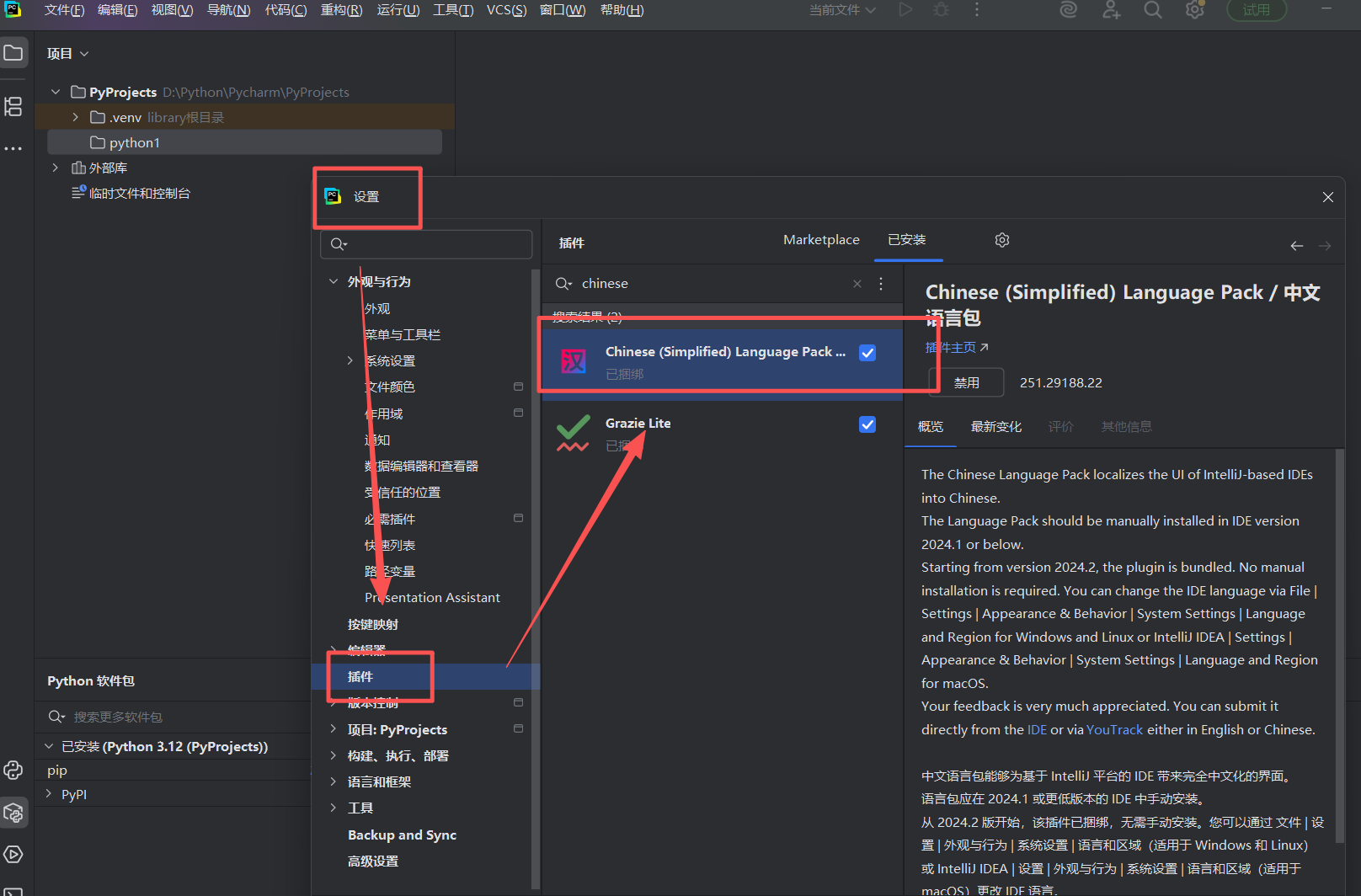Open the vertical ellipsis menu beside the Debug icon
The height and width of the screenshot is (896, 1361).
point(977,10)
